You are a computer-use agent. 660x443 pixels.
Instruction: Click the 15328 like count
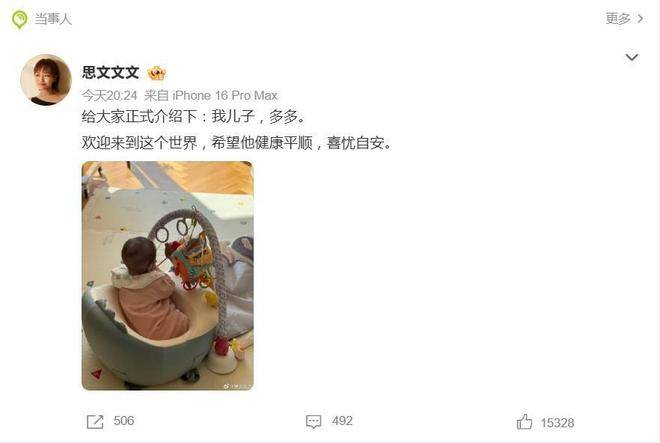(x=557, y=423)
